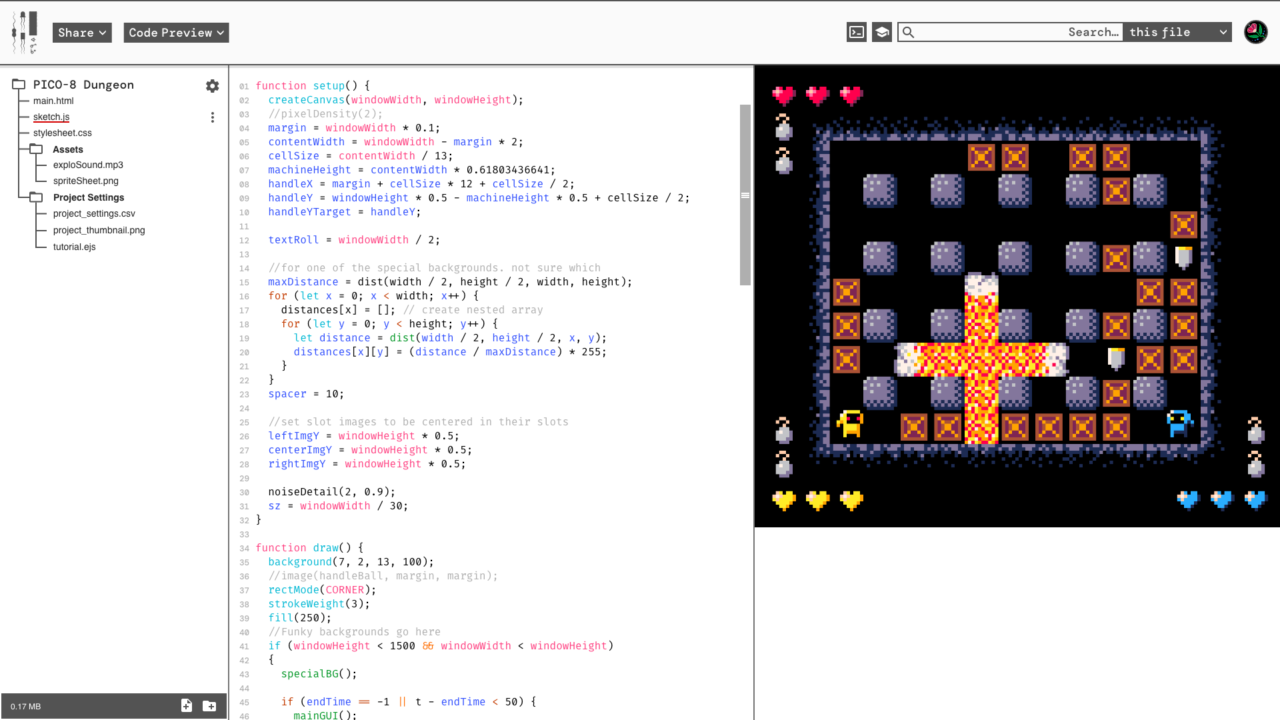
Task: Click the first blue heart icon
Action: [1188, 499]
